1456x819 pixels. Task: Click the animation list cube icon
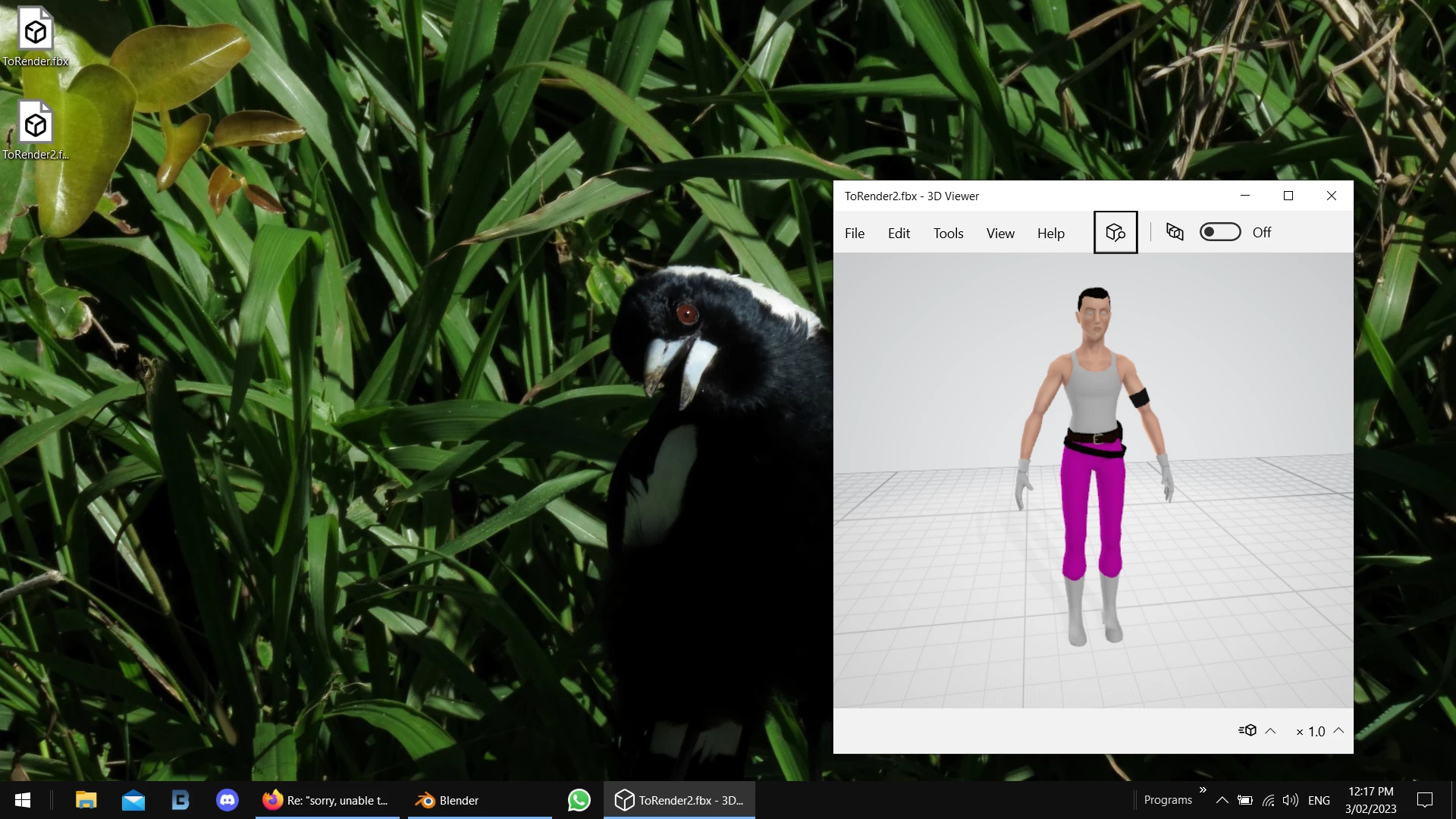click(1247, 730)
